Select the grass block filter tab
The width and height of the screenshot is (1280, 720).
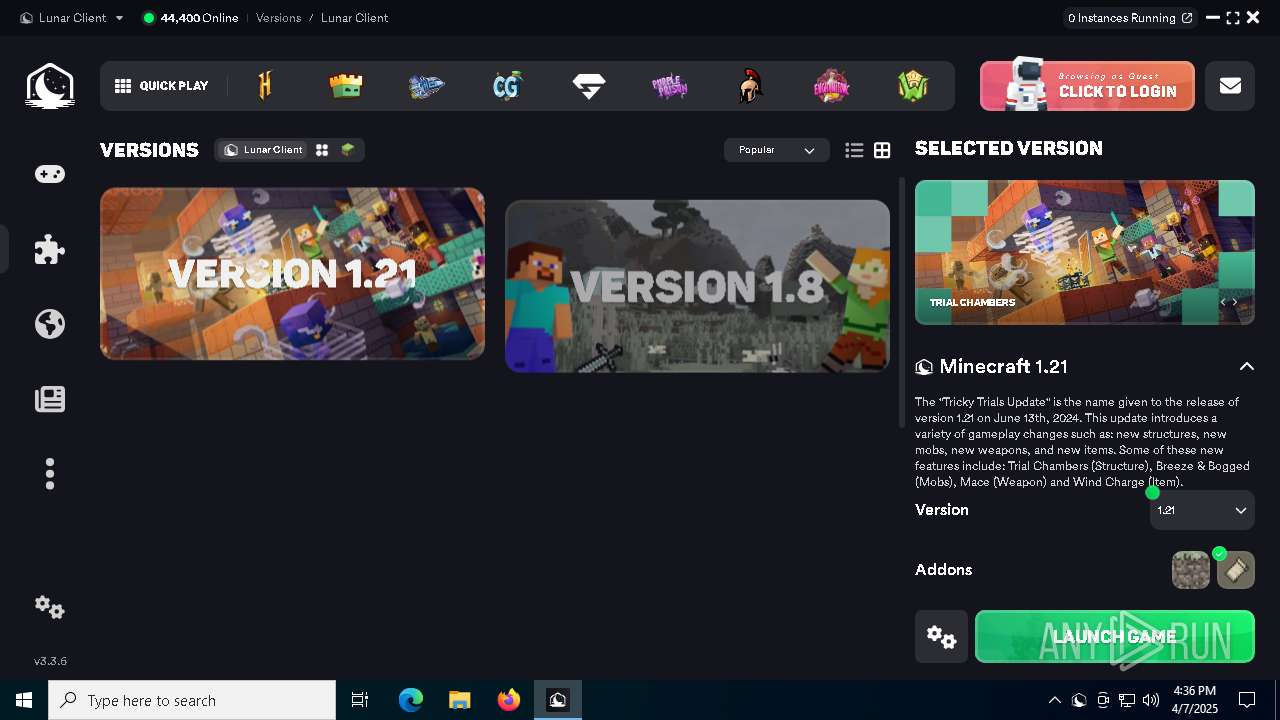click(x=348, y=150)
